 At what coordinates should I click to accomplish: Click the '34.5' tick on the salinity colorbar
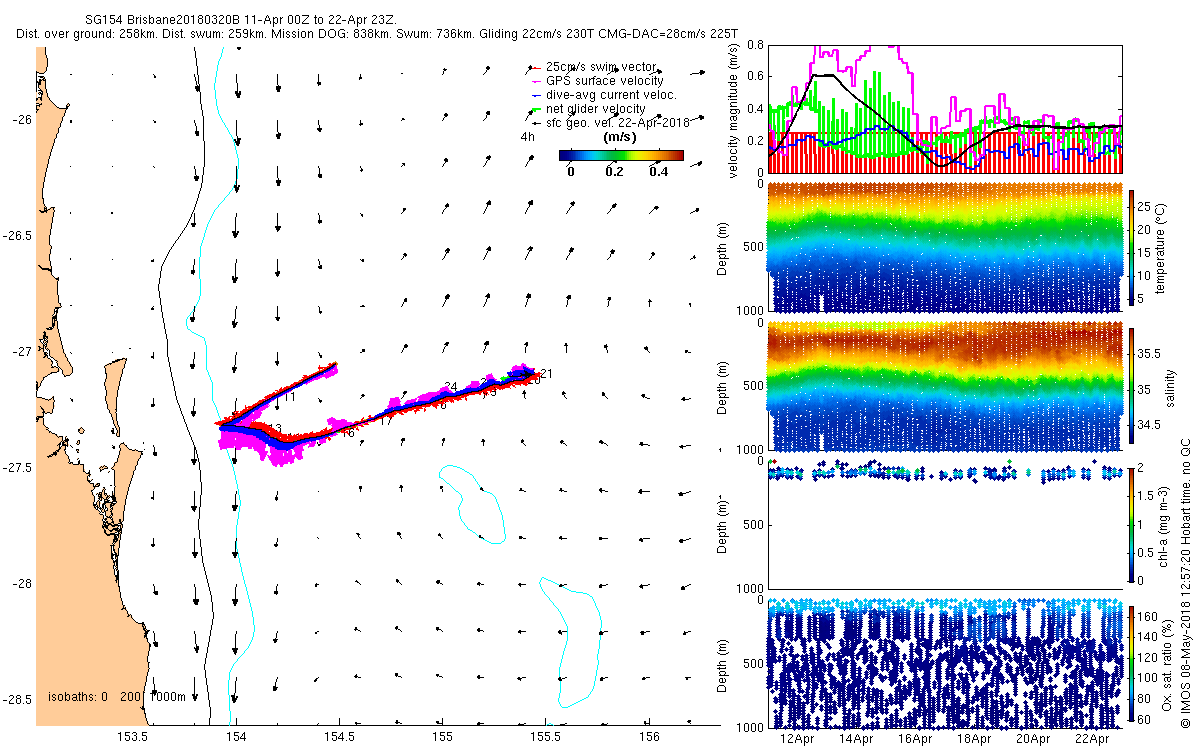1150,425
